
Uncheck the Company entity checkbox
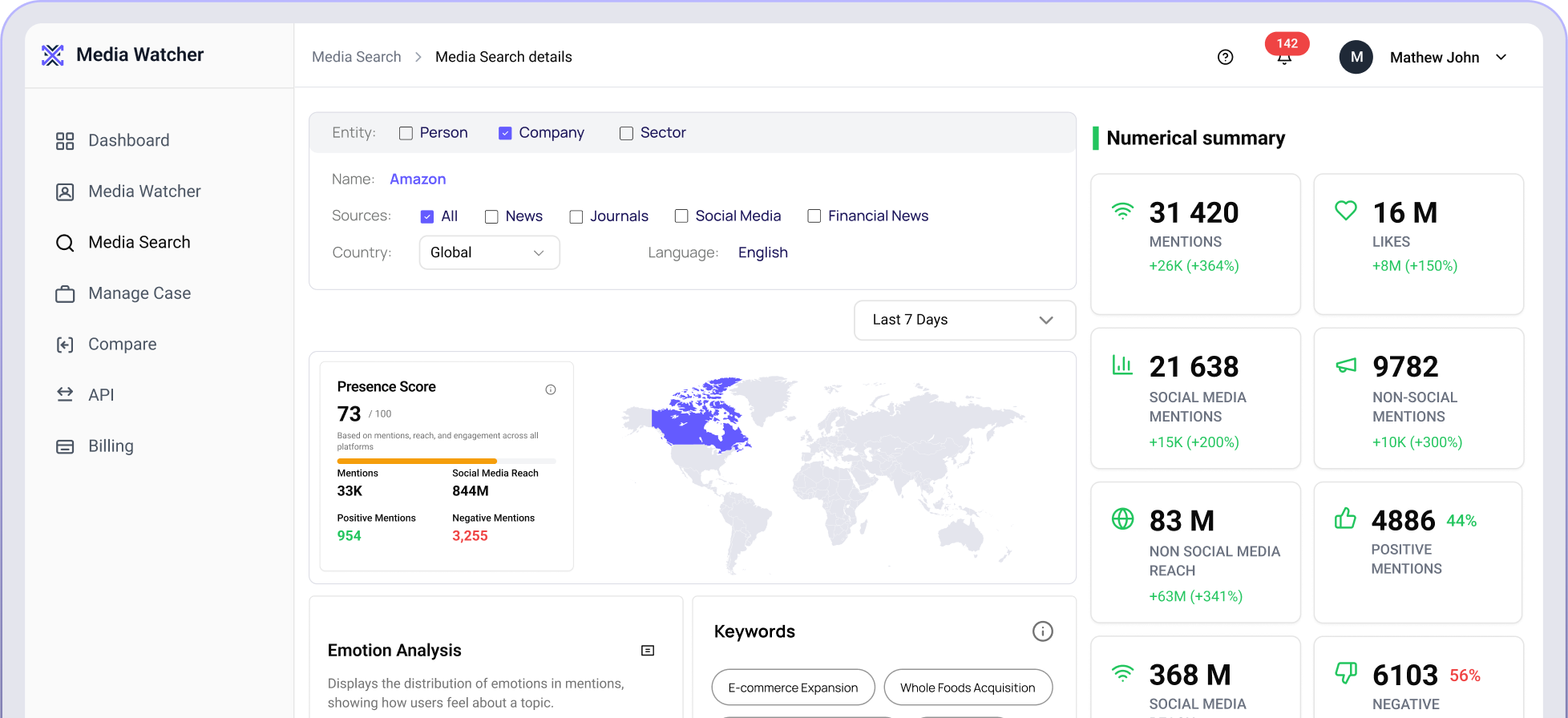click(x=505, y=133)
